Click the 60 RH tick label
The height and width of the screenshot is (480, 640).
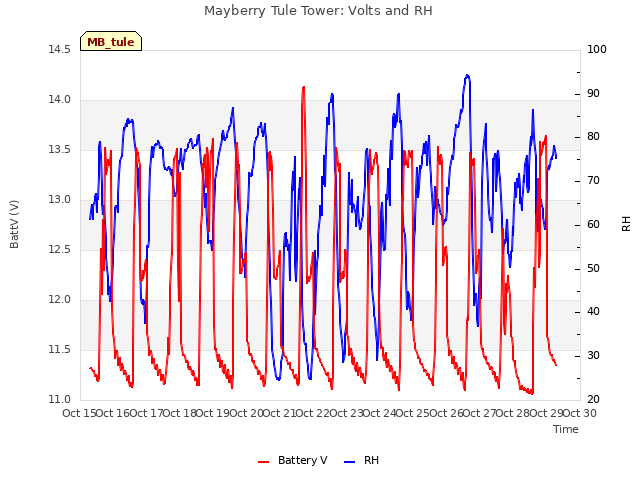pyautogui.click(x=593, y=224)
